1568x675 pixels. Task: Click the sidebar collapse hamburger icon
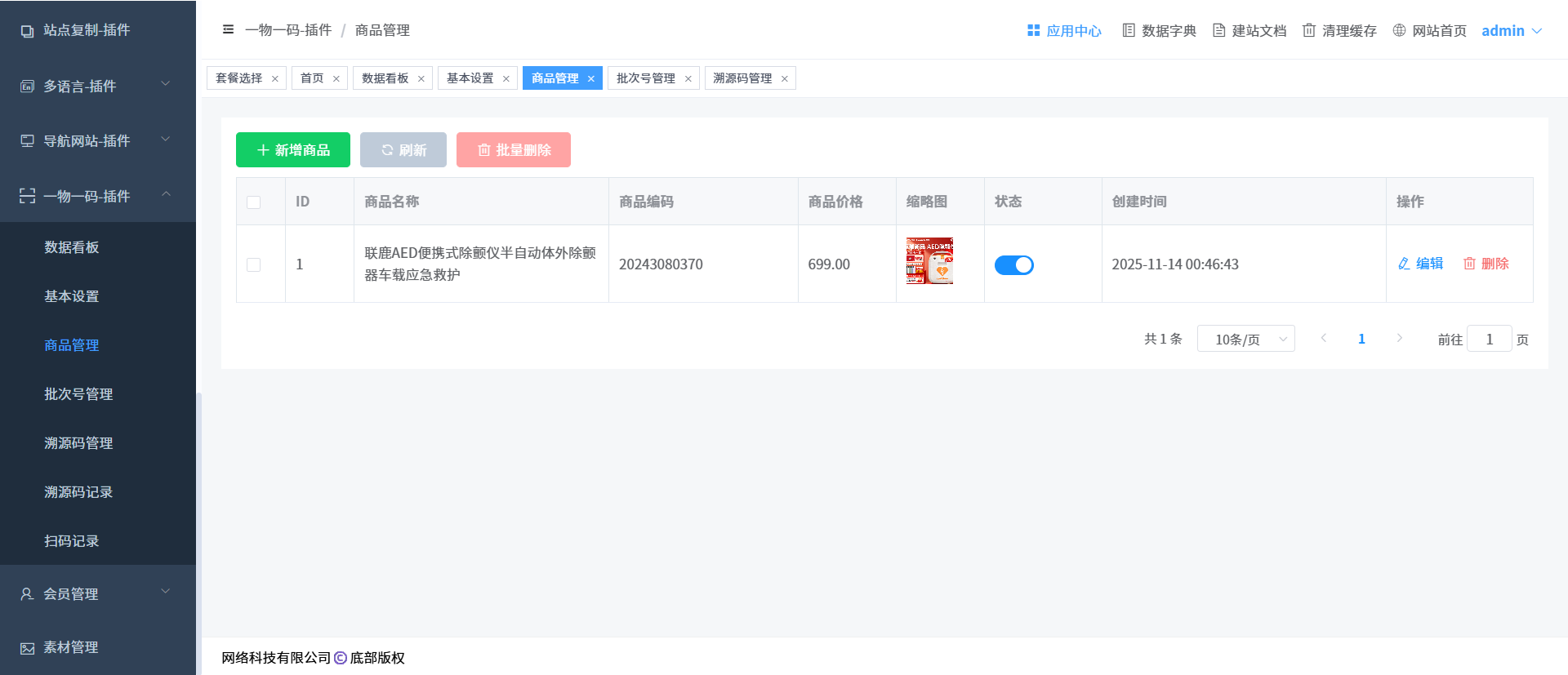tap(228, 29)
